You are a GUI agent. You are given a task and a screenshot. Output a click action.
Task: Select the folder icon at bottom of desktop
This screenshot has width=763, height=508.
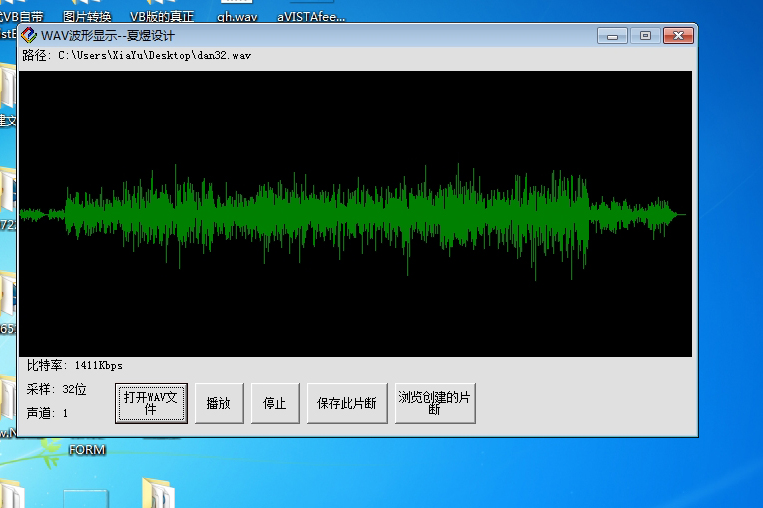pos(157,493)
